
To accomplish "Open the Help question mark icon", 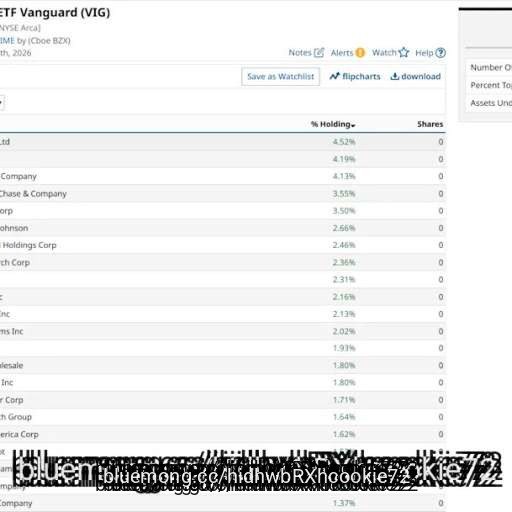I will (441, 53).
